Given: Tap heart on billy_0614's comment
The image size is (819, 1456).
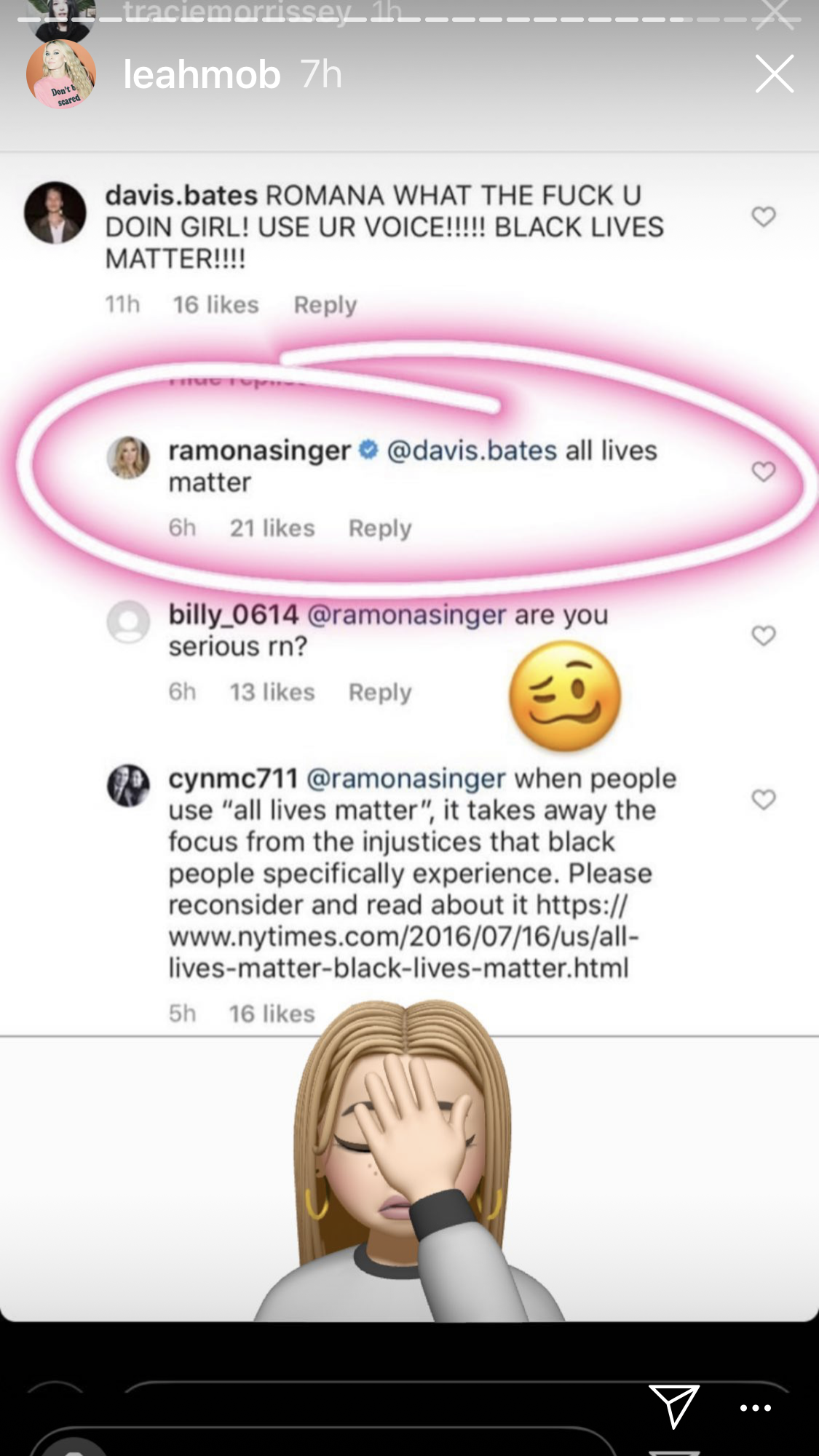Looking at the screenshot, I should point(763,635).
